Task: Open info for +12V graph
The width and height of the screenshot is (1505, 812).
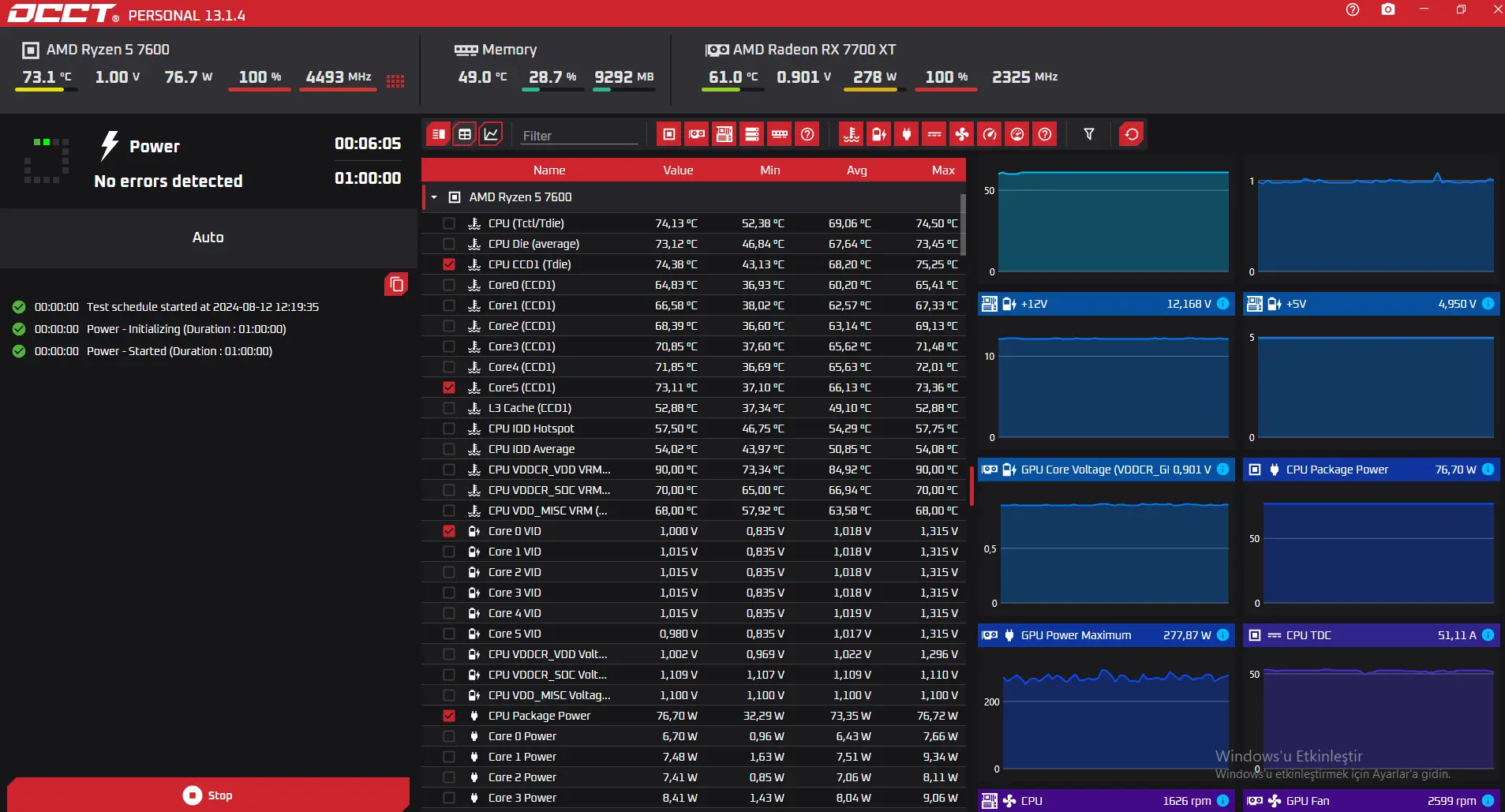Action: click(1222, 304)
